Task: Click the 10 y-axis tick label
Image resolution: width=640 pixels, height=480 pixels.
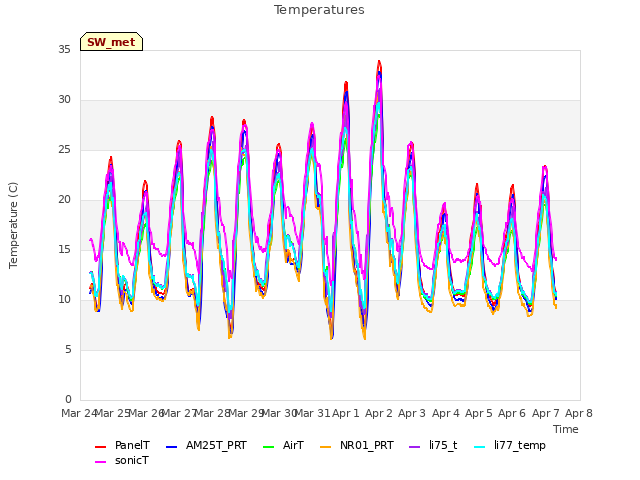Action: coord(64,300)
